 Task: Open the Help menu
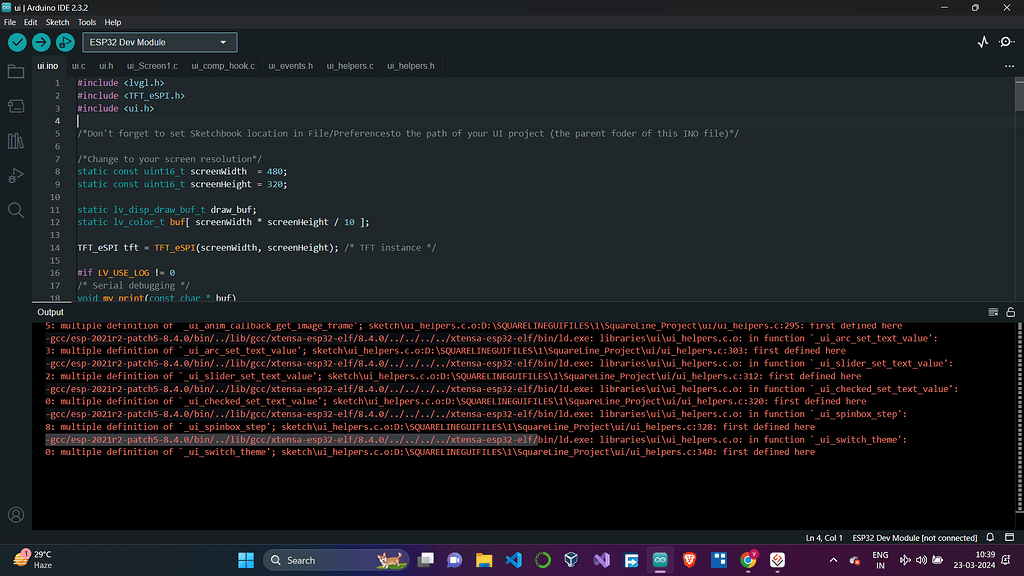coord(113,22)
